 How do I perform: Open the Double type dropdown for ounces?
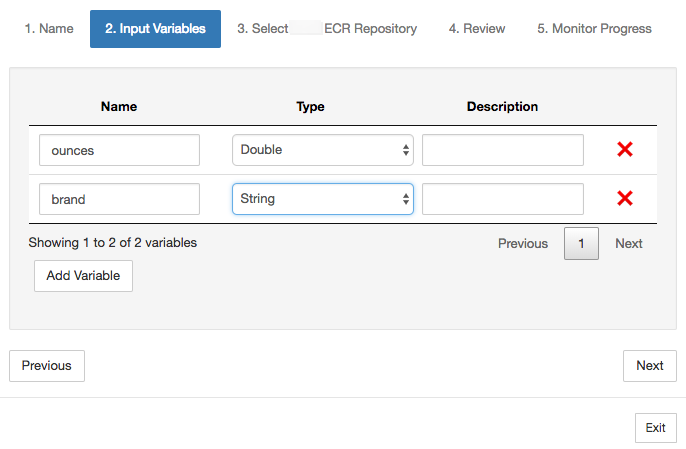click(322, 150)
